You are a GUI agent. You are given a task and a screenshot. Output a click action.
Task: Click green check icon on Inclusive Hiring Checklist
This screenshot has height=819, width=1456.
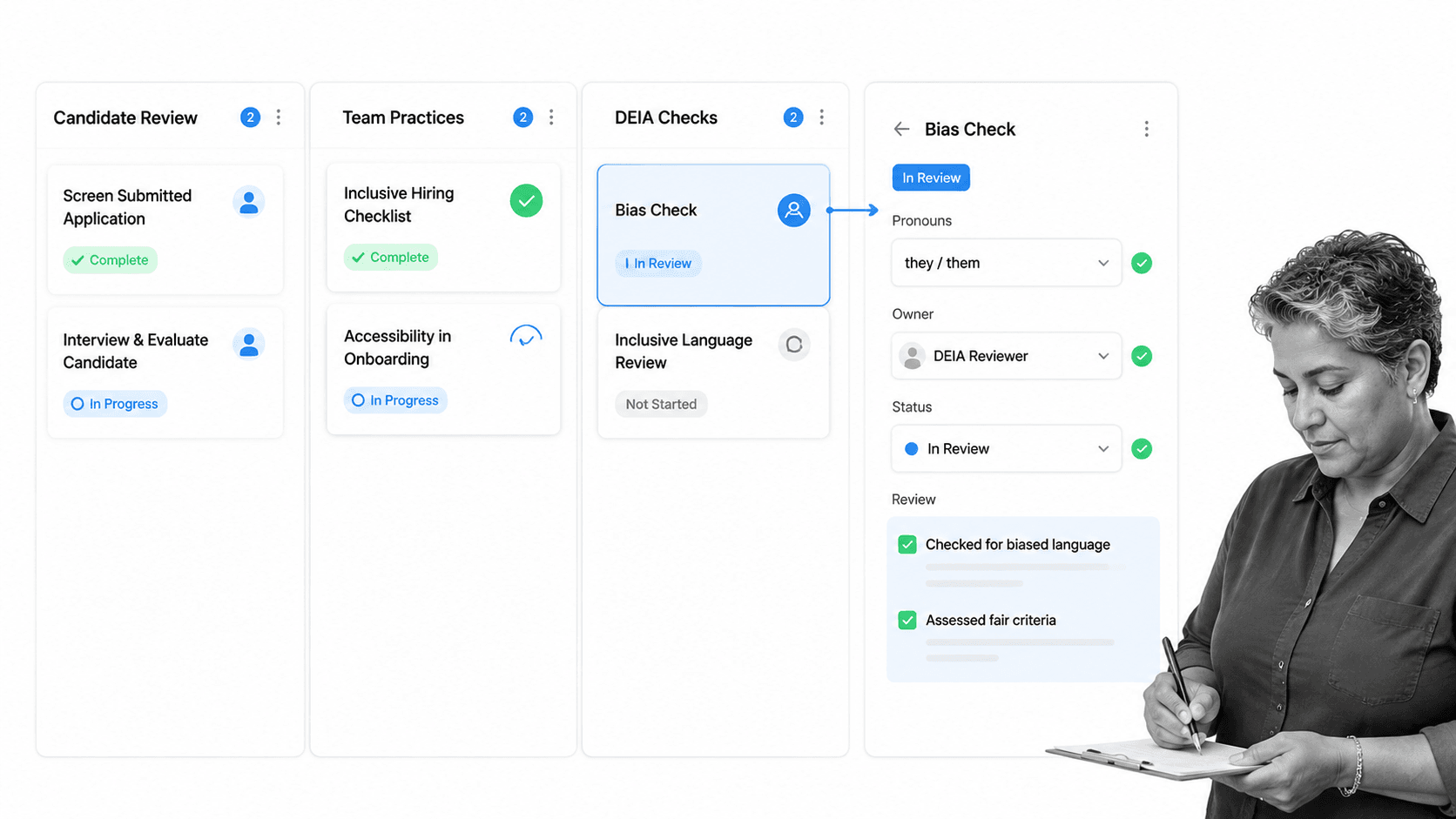click(526, 201)
